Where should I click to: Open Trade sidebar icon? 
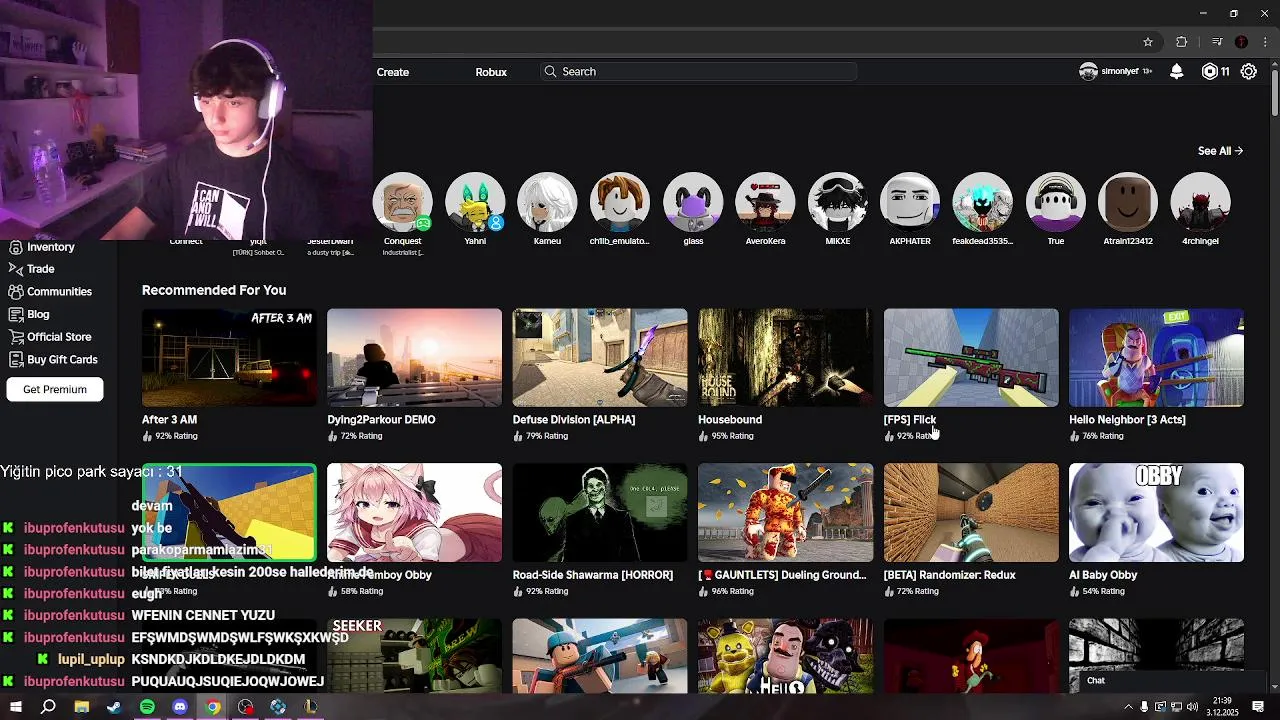click(15, 269)
